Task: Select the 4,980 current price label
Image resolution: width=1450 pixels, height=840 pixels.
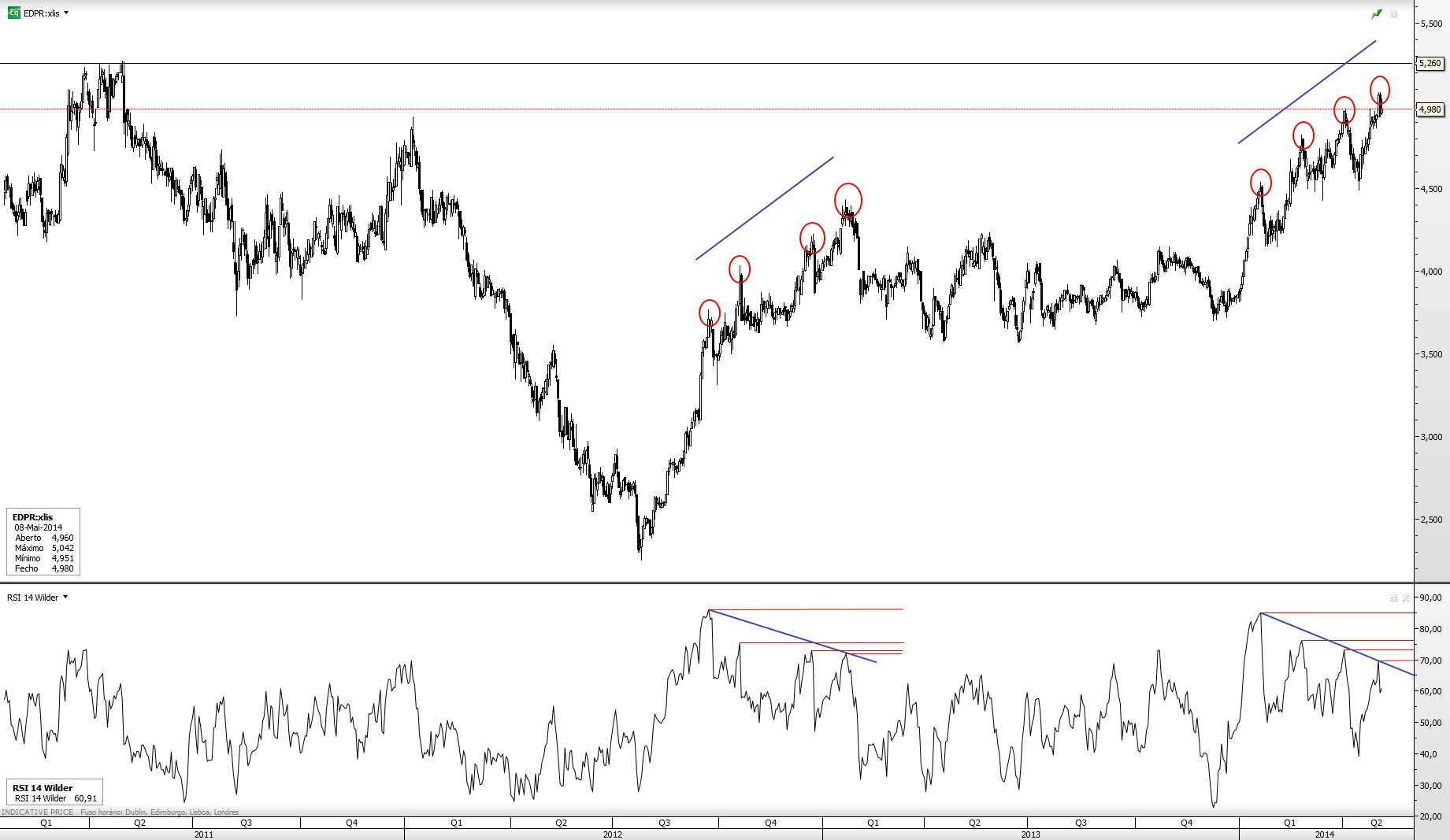Action: coord(1430,109)
